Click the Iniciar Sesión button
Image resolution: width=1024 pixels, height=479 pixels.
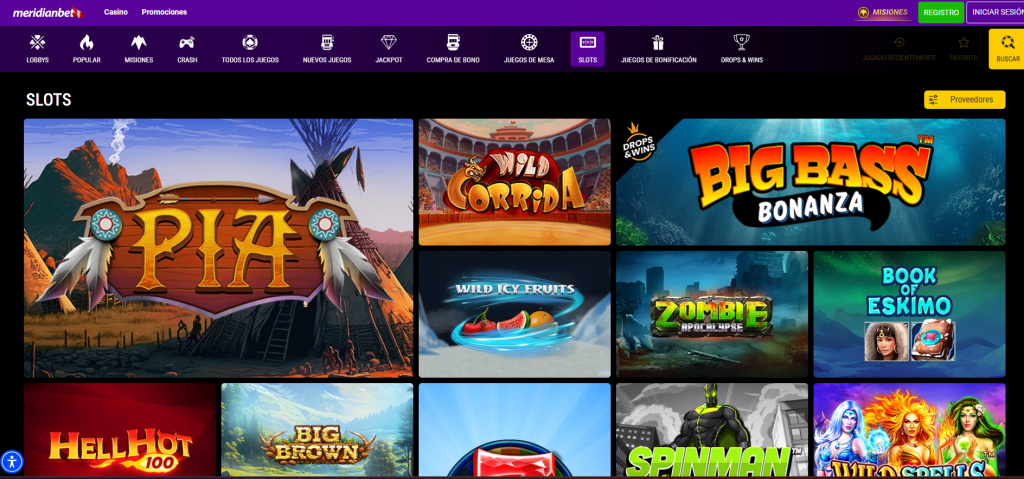(x=996, y=12)
